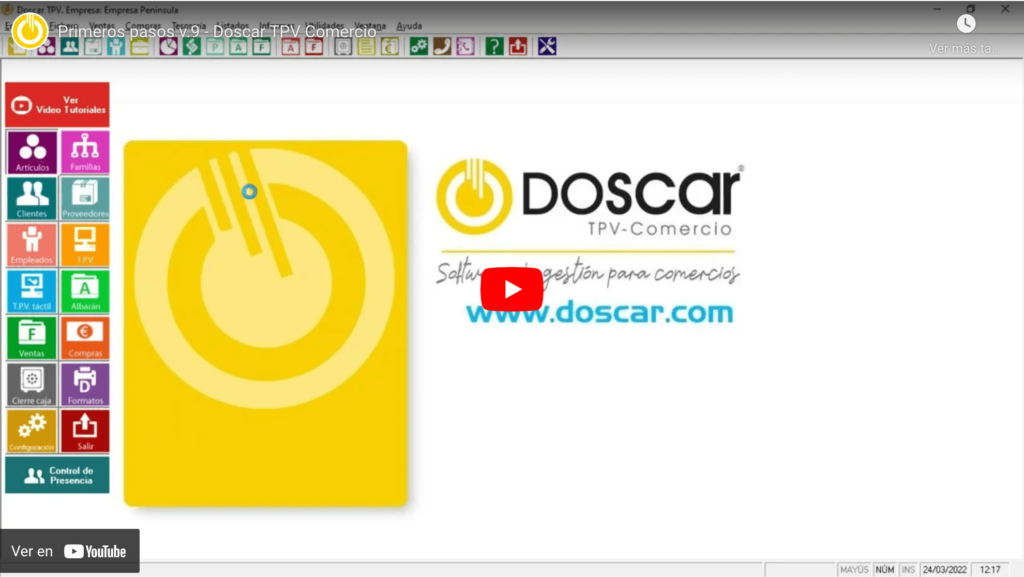Click the green F document toolbar icon

tap(262, 47)
